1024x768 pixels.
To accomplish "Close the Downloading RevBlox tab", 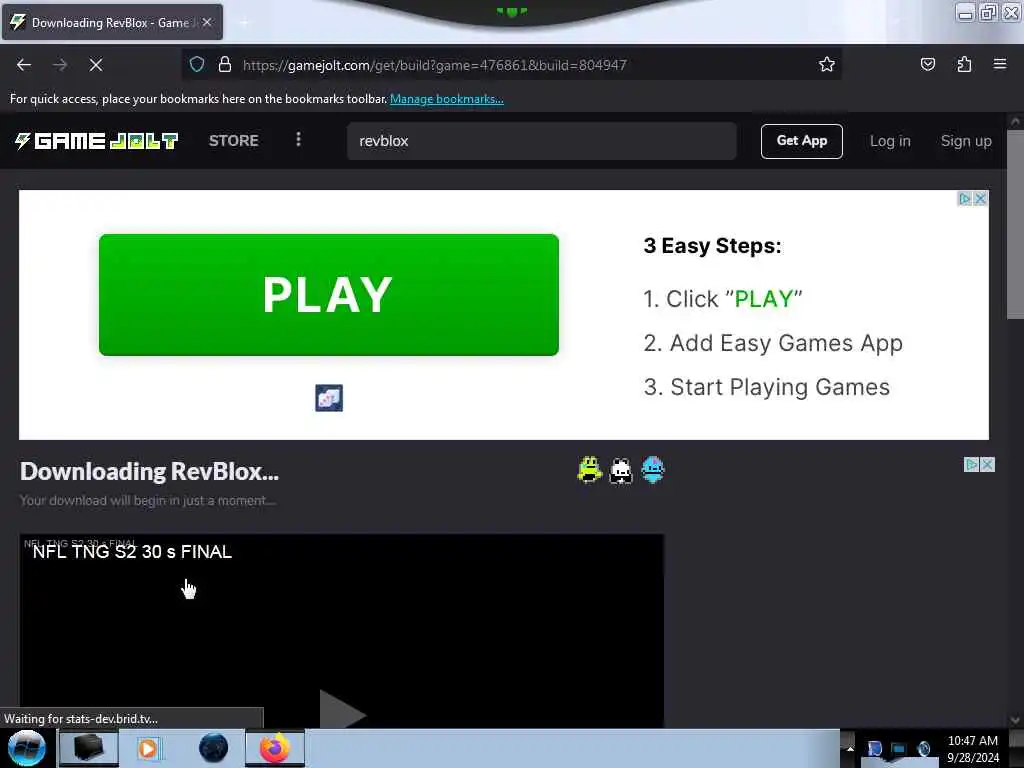I will 207,22.
